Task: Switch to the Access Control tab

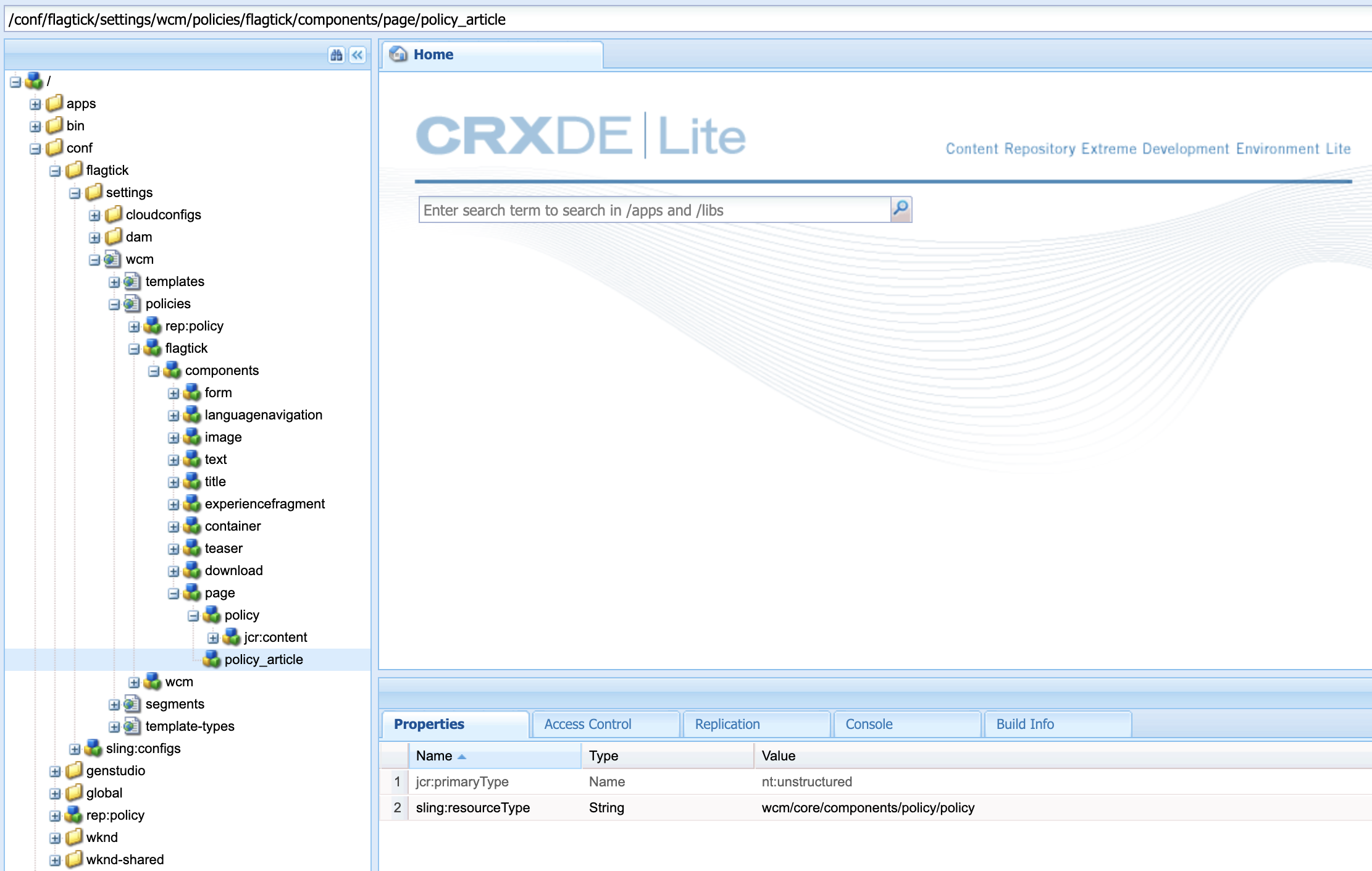Action: point(587,724)
